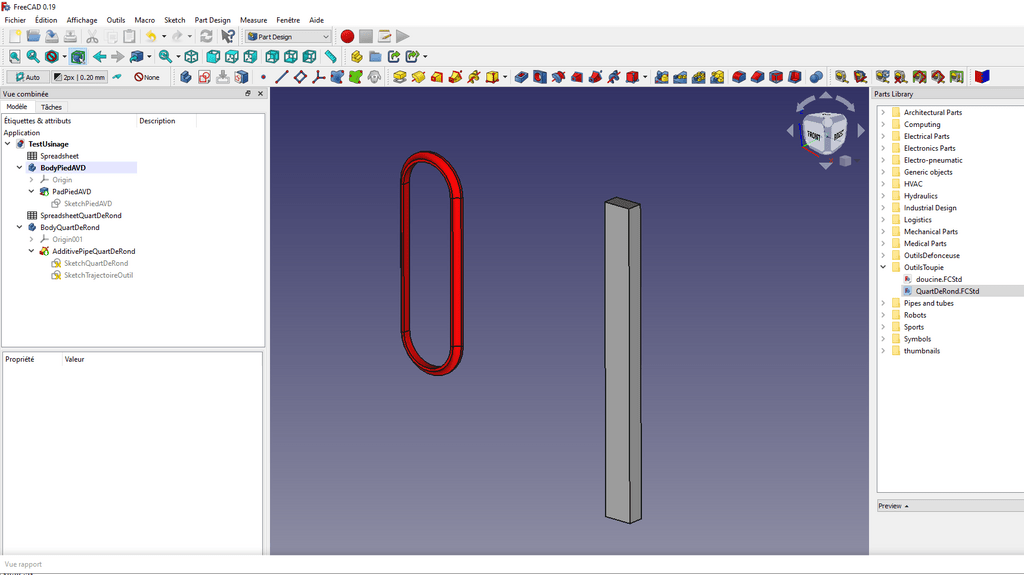Open the Part Design workbench dropdown

point(289,37)
